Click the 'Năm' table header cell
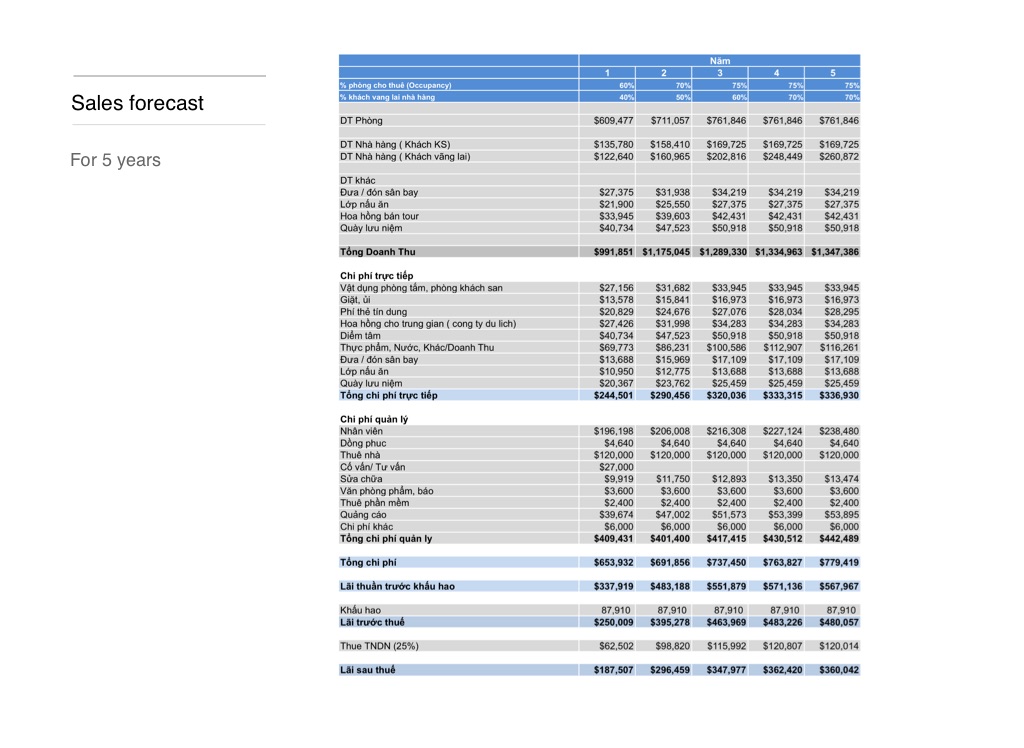 point(719,61)
